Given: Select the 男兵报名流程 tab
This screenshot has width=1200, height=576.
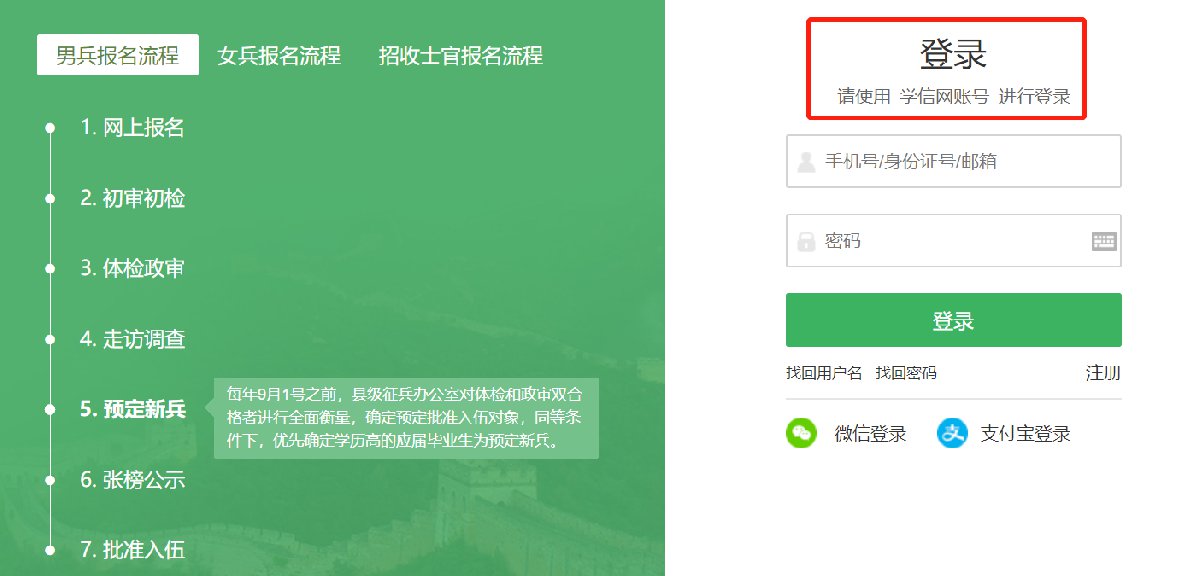Looking at the screenshot, I should click(118, 55).
